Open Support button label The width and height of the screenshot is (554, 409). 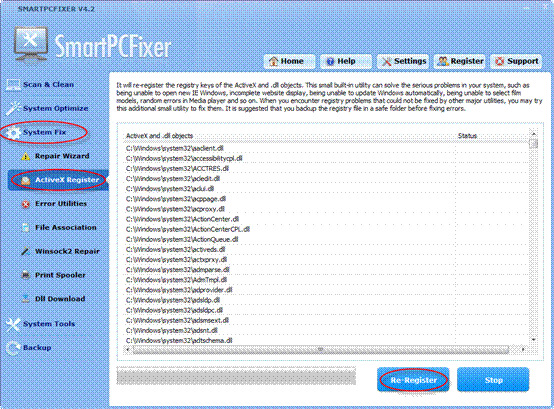pos(523,61)
